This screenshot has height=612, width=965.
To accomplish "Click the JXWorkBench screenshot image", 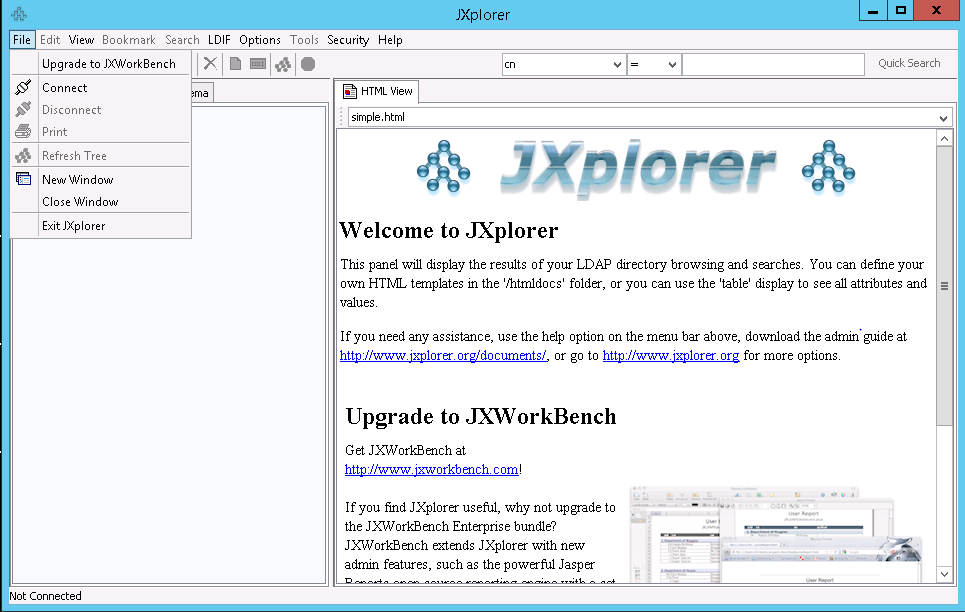I will 775,534.
